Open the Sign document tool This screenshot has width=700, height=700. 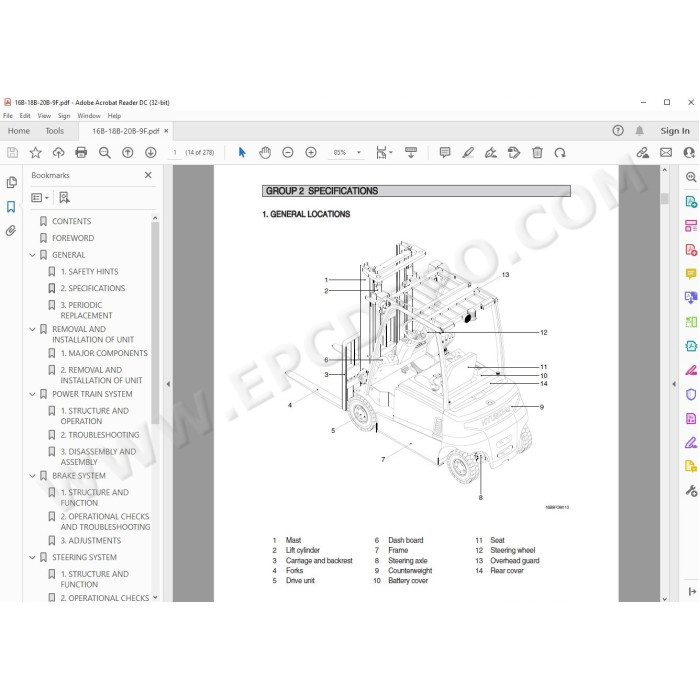tap(491, 153)
